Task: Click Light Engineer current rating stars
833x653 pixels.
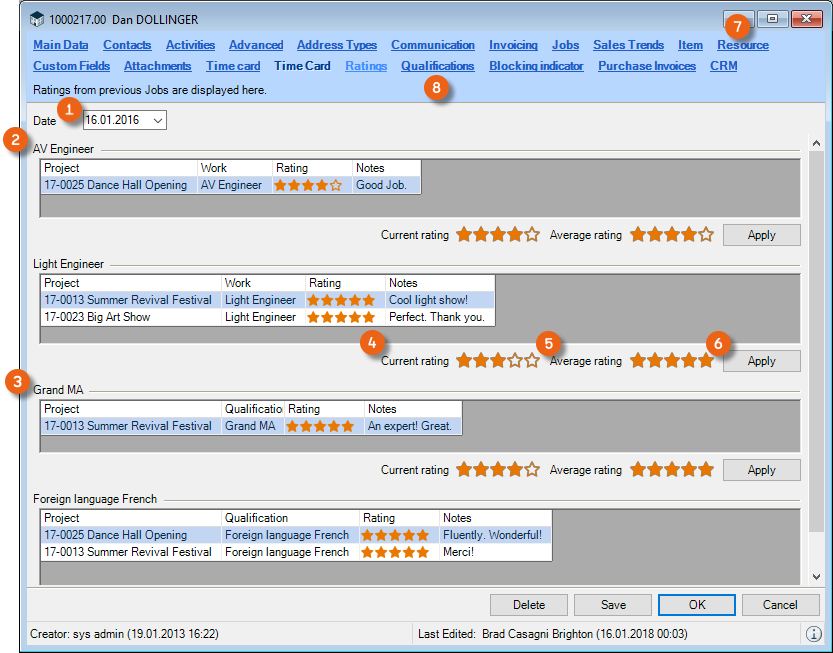Action: coord(497,361)
